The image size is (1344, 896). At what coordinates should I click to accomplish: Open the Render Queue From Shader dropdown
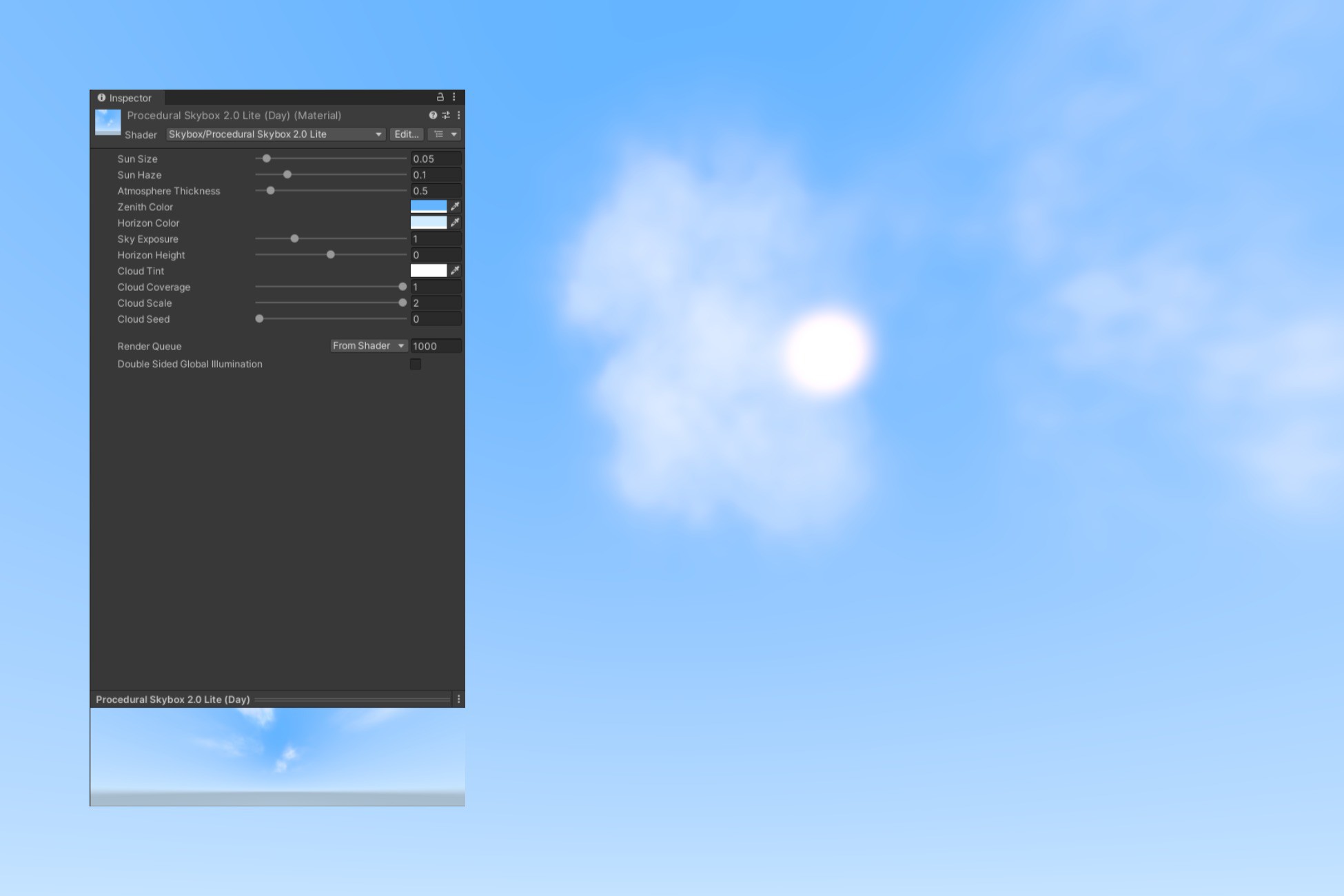pos(368,345)
